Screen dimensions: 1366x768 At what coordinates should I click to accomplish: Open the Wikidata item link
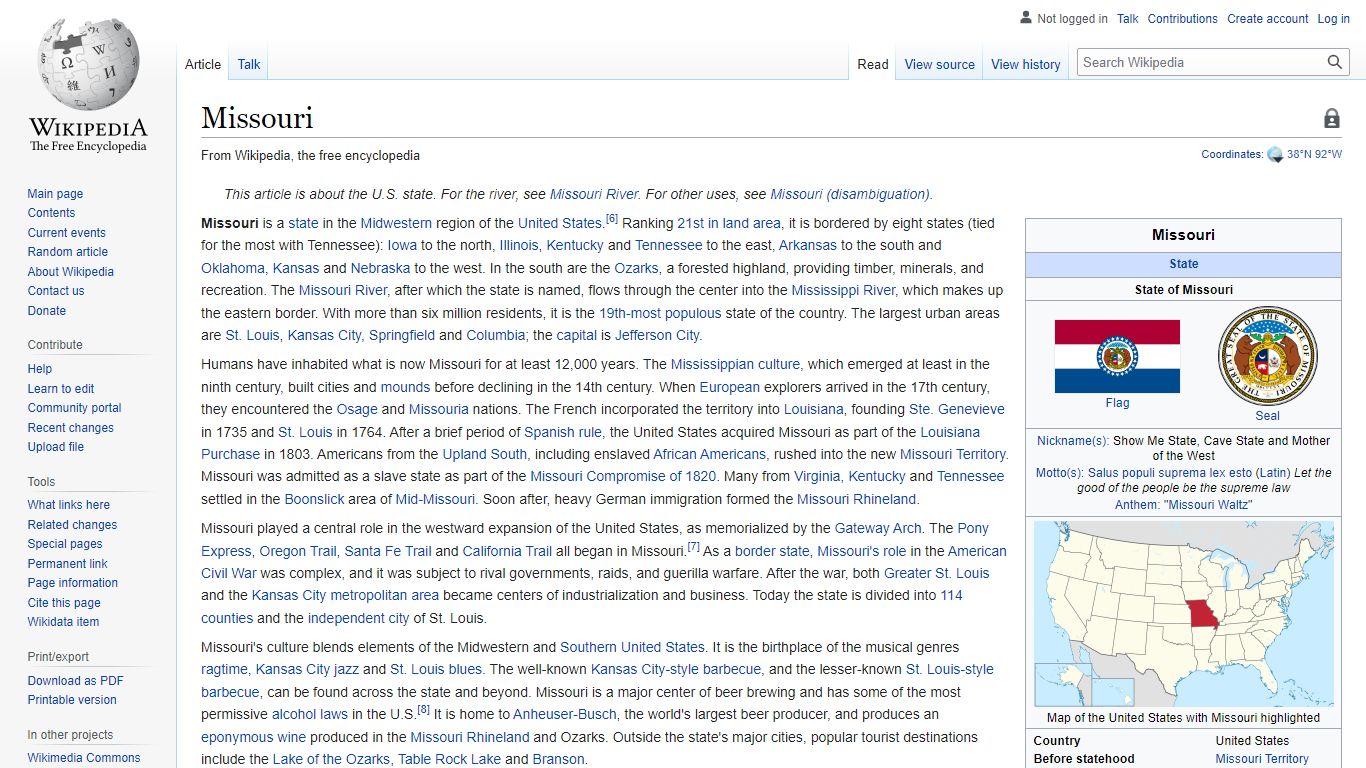(x=63, y=622)
